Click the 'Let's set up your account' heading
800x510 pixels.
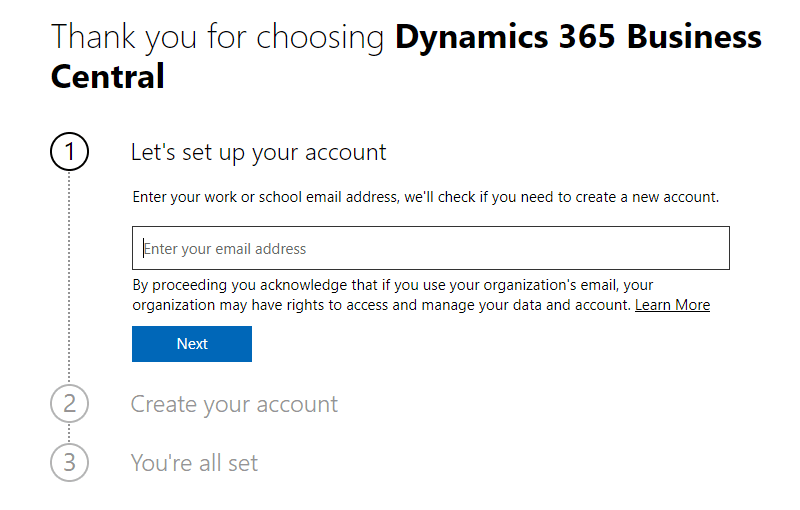click(258, 152)
